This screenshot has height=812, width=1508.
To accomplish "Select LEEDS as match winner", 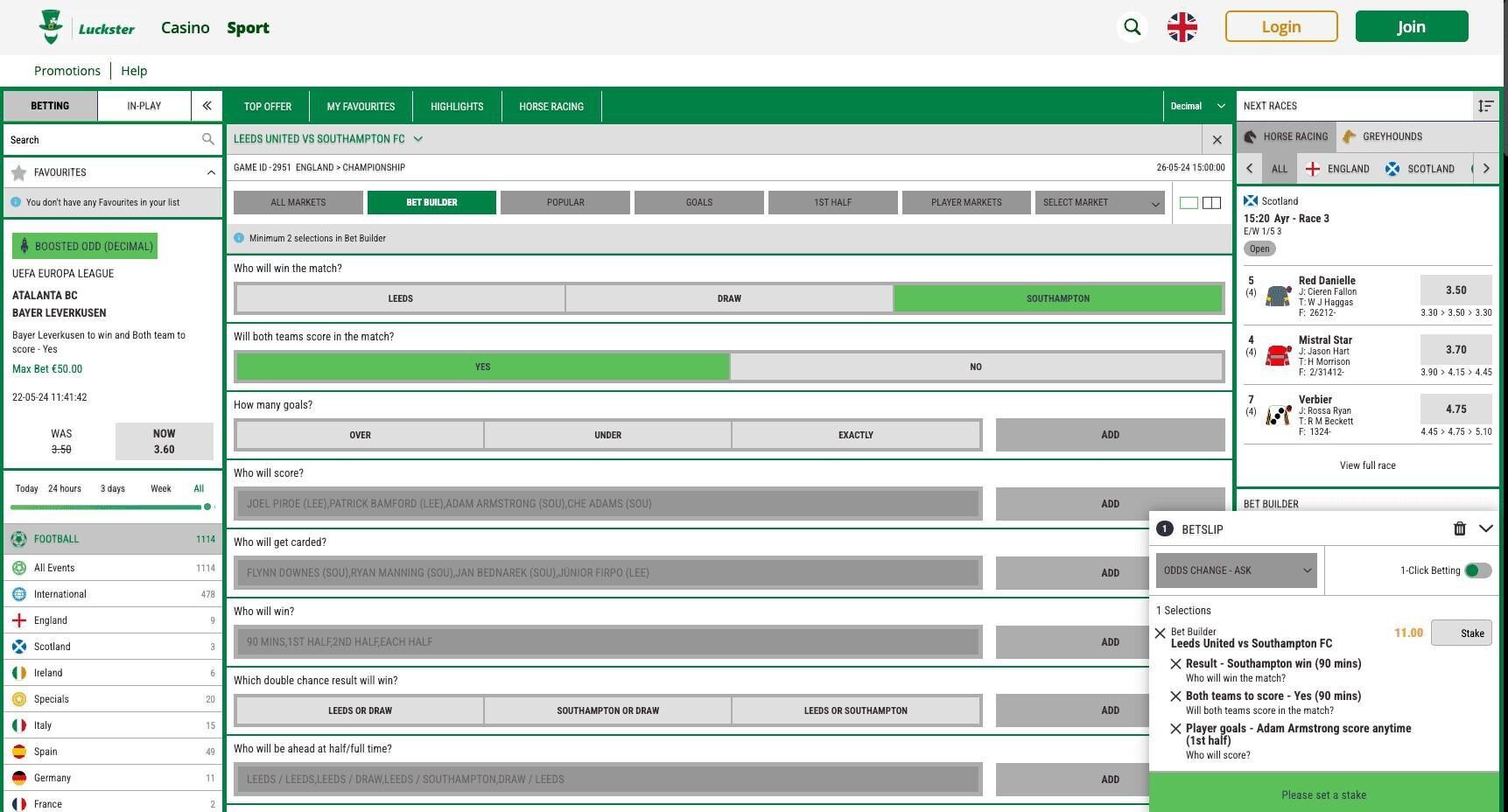I will click(400, 298).
